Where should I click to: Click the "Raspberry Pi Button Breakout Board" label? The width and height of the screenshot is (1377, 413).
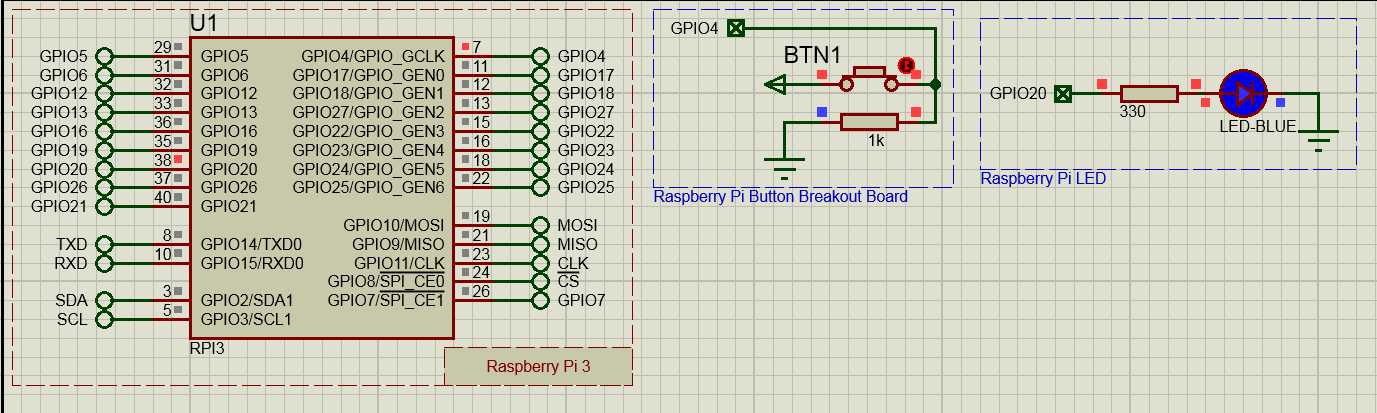[x=780, y=197]
